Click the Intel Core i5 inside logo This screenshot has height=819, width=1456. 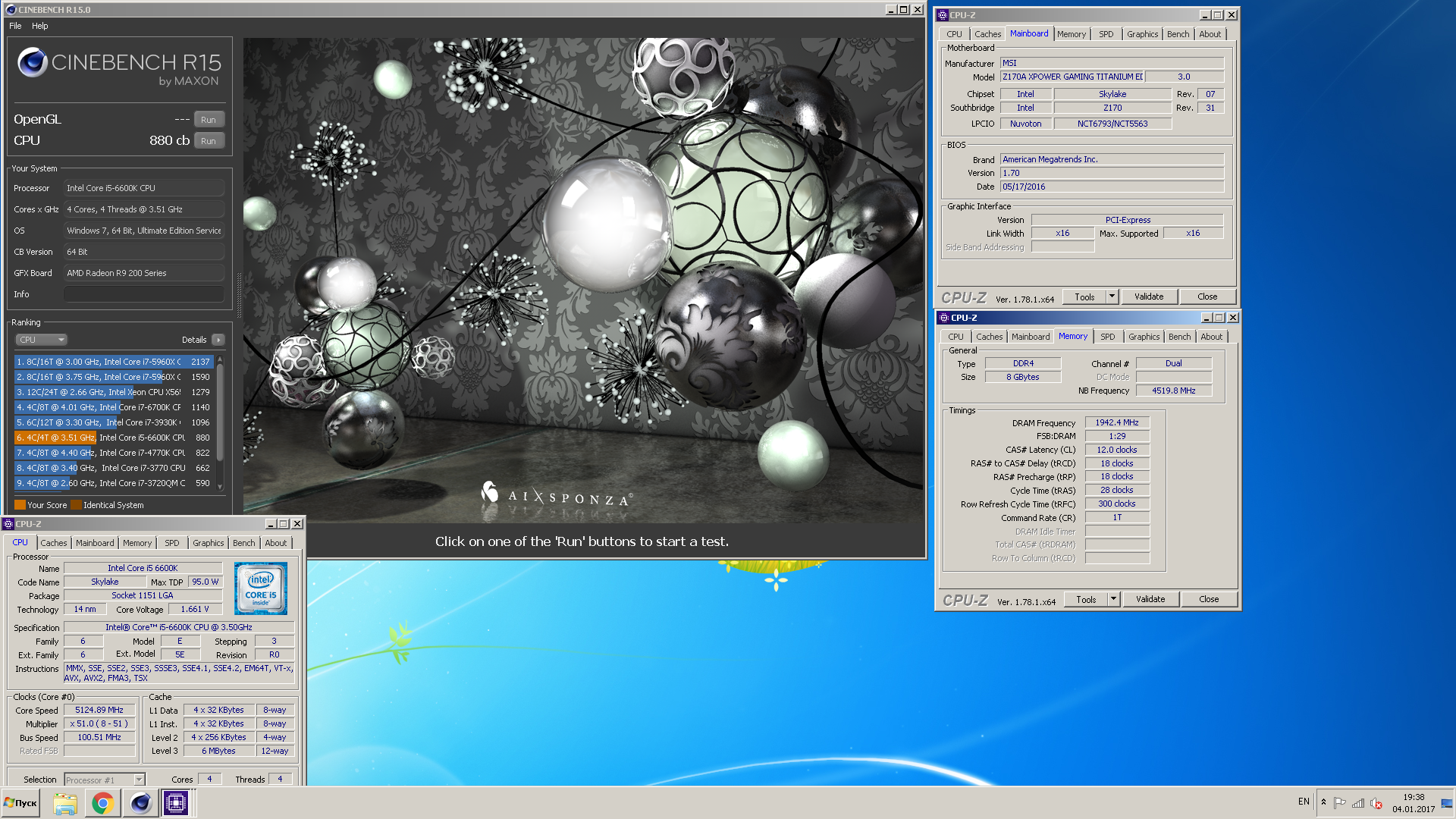tap(261, 588)
